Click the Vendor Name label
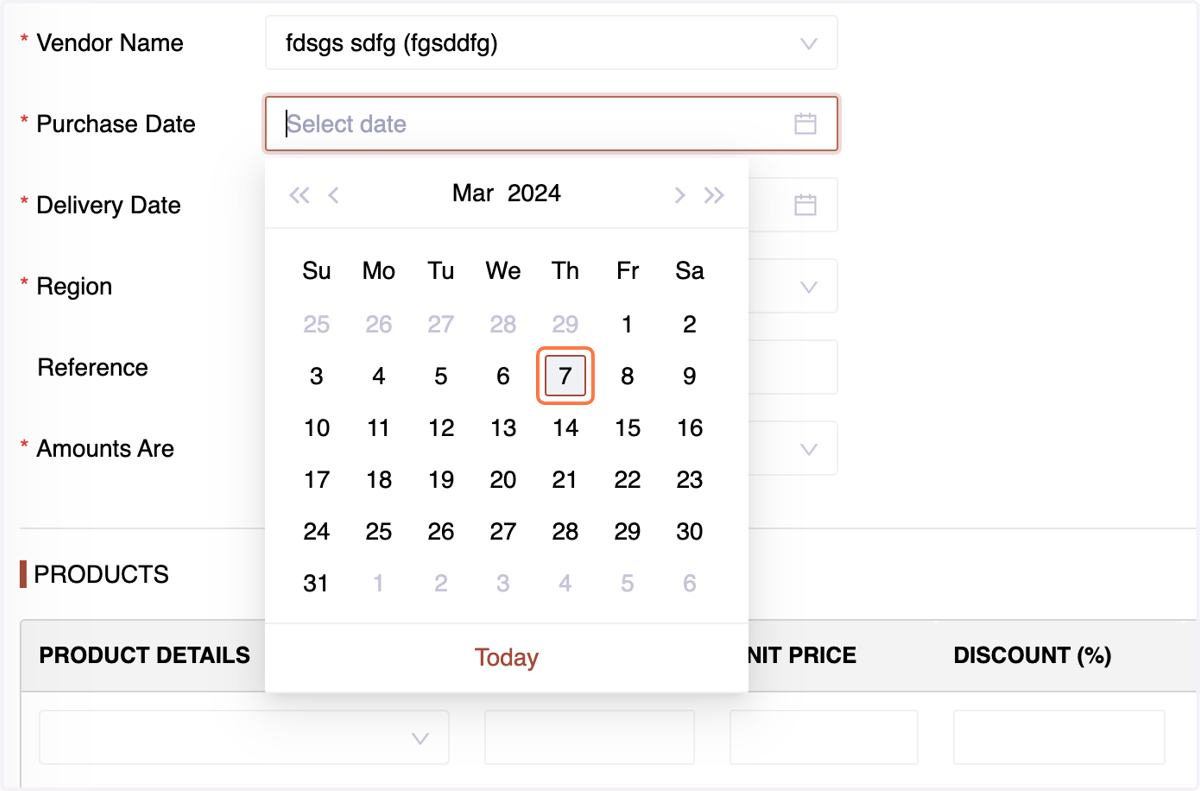This screenshot has width=1200, height=791. (110, 43)
